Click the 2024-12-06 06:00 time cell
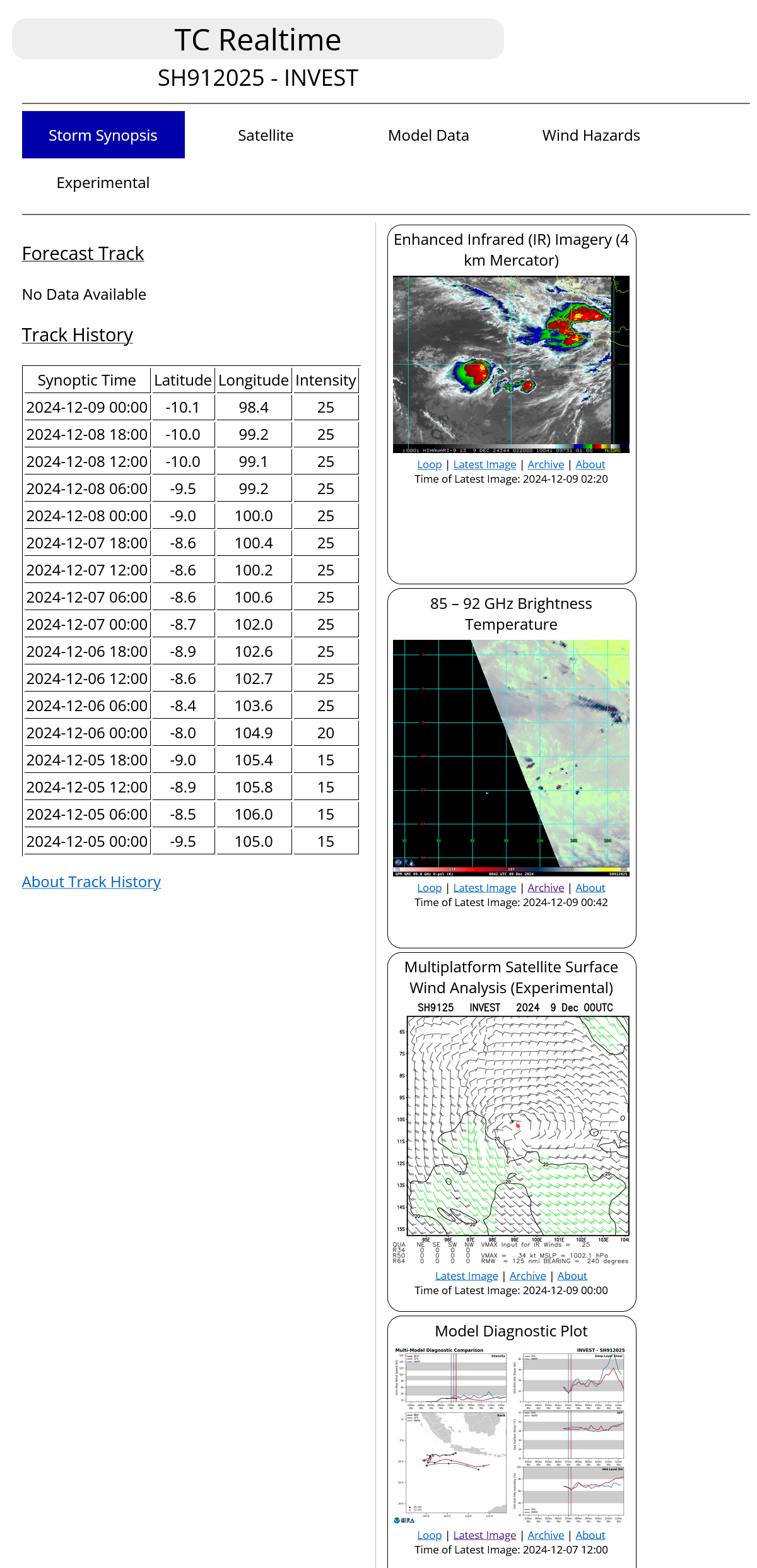This screenshot has height=1568, width=757. 87,705
